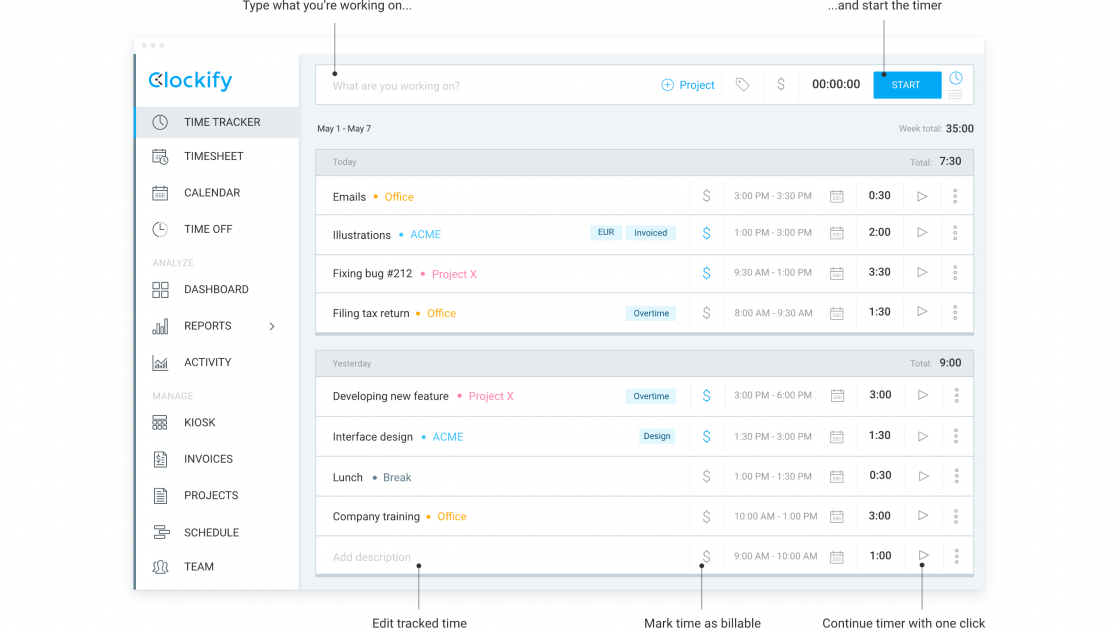Open the calendar picker for the Lunch entry
The height and width of the screenshot is (630, 1119).
pyautogui.click(x=836, y=476)
